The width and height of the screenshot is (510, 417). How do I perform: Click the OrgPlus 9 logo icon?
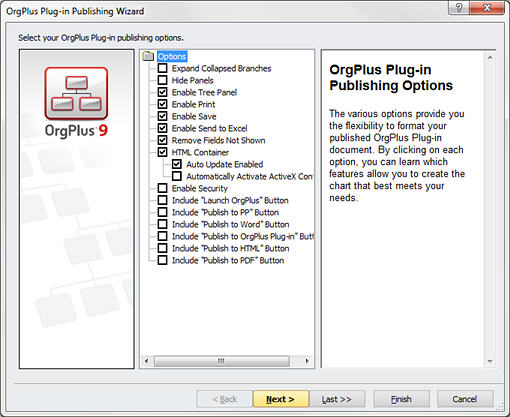[76, 93]
